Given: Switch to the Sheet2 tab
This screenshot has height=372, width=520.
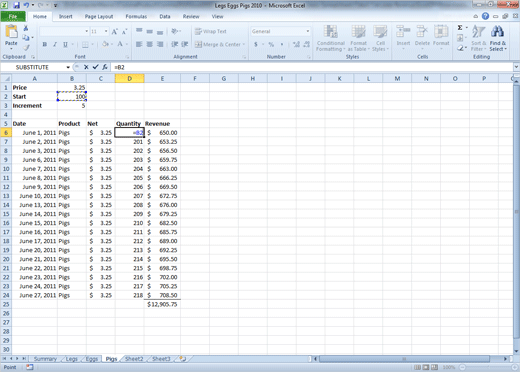Looking at the screenshot, I should [134, 359].
